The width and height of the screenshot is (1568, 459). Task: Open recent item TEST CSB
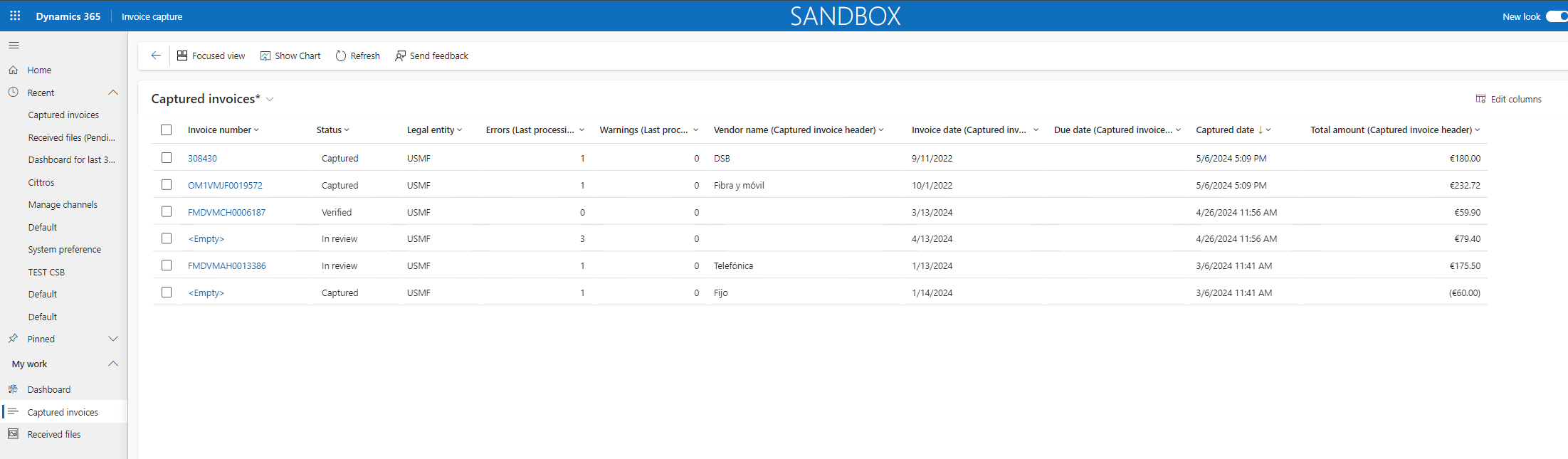[x=46, y=272]
